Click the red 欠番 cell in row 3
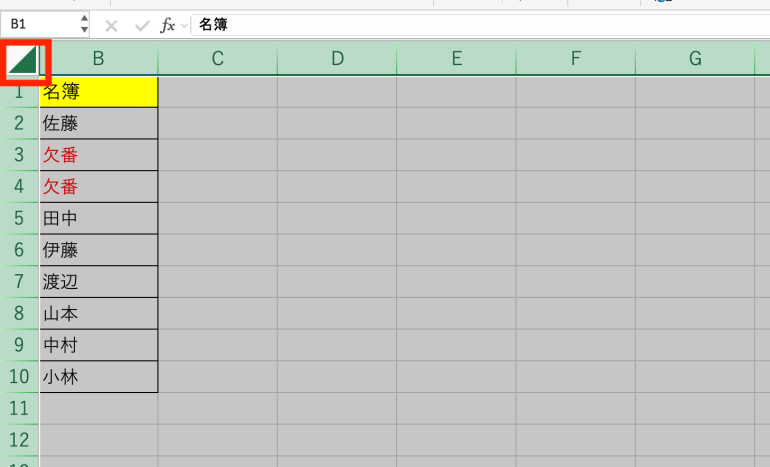The height and width of the screenshot is (467, 770). click(x=98, y=155)
